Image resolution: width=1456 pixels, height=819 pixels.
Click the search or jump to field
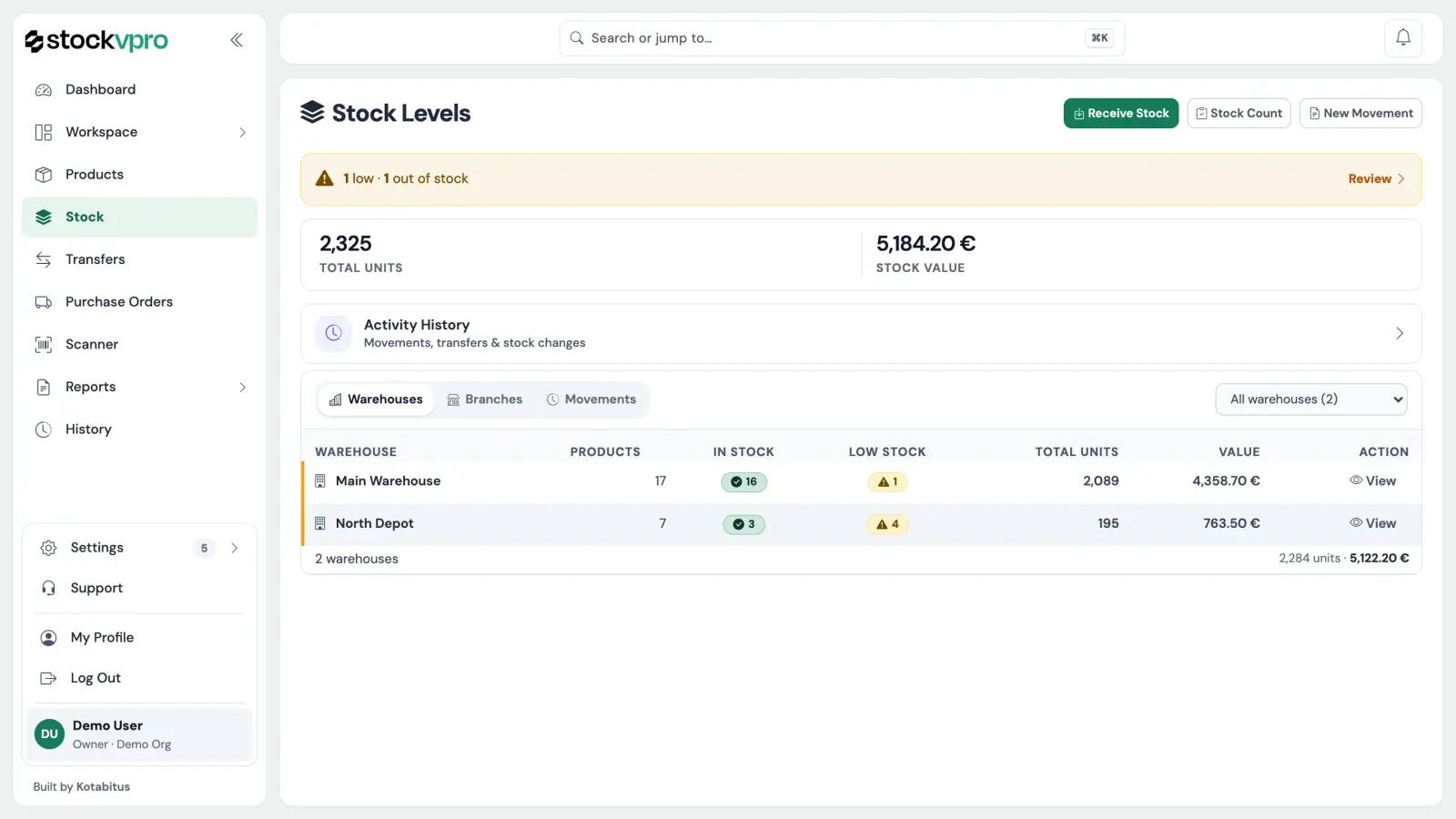point(842,38)
